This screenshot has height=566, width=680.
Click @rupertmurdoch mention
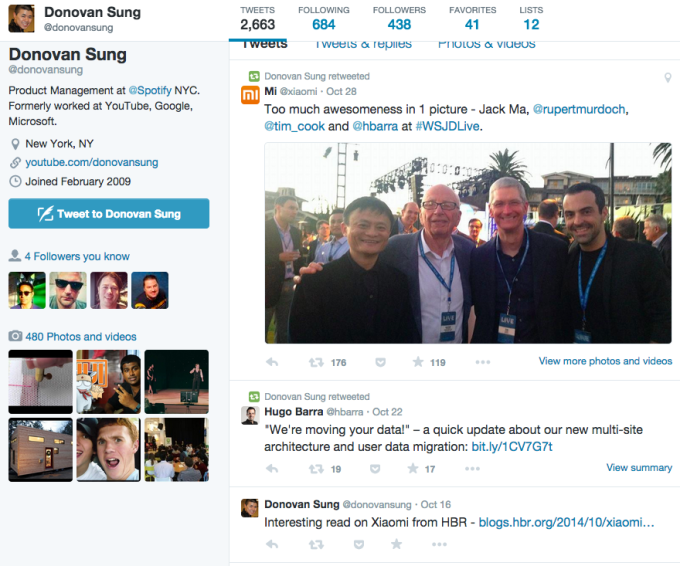[579, 109]
